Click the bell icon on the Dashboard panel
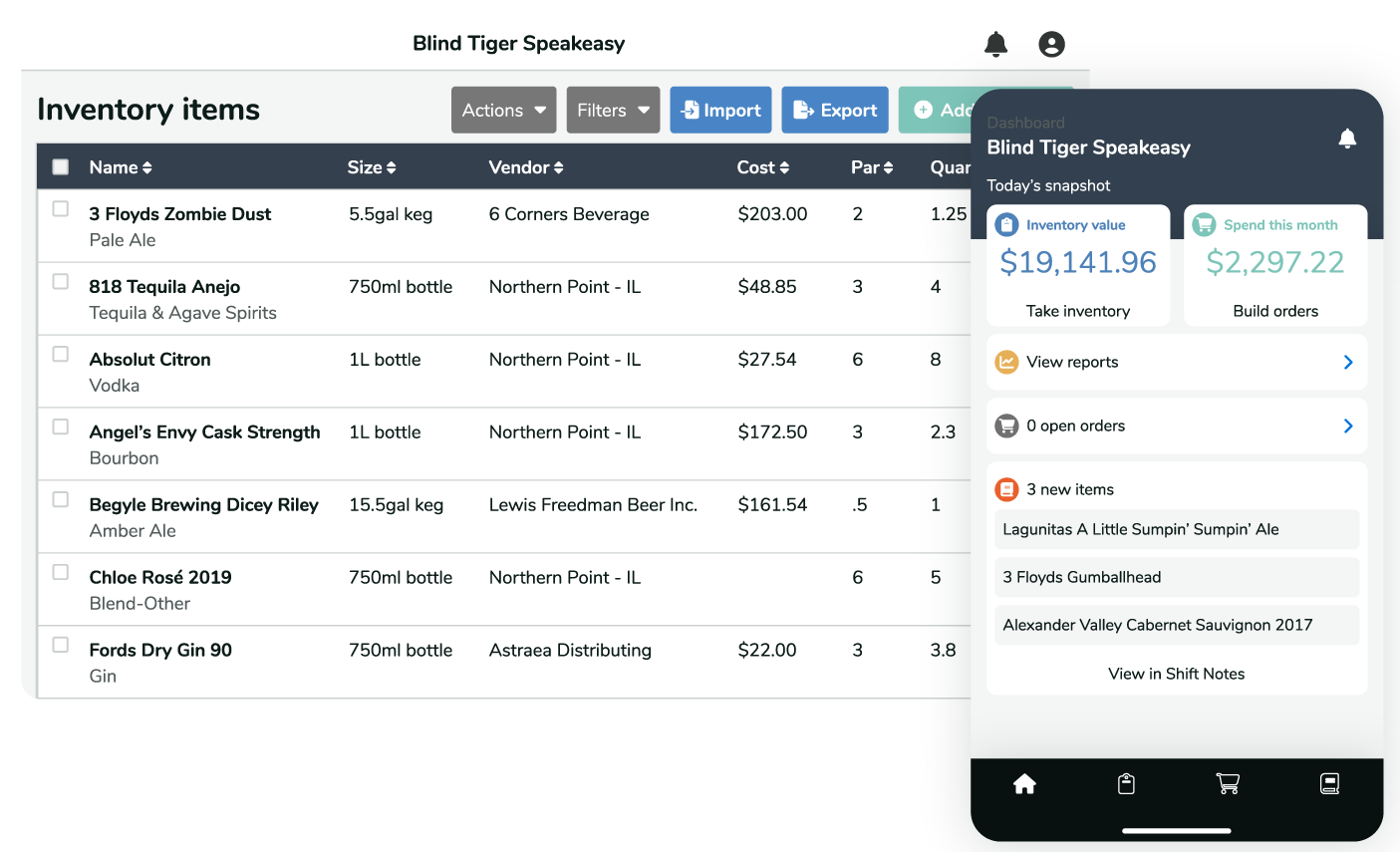 [x=1347, y=139]
